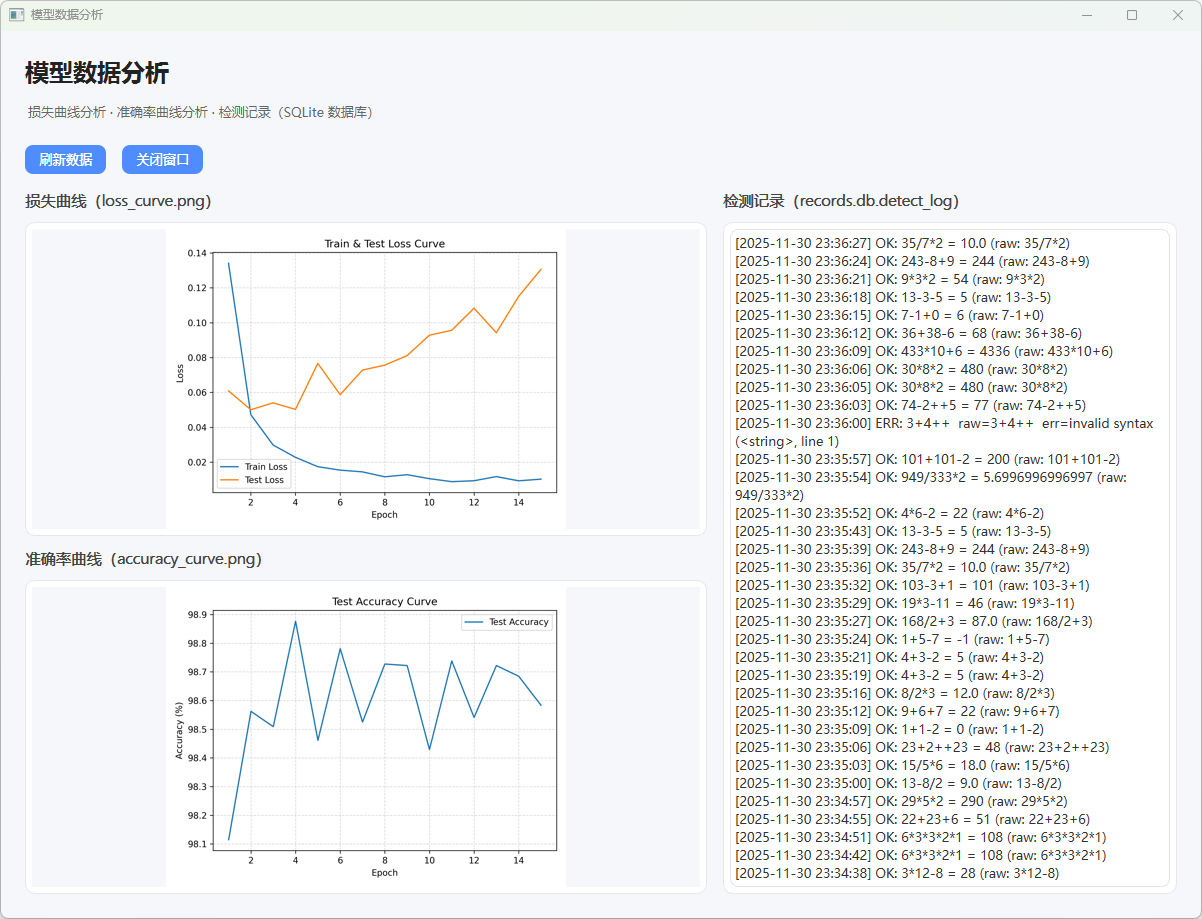The width and height of the screenshot is (1202, 919).
Task: Select the ERR log entry for 3+4++
Action: [943, 432]
